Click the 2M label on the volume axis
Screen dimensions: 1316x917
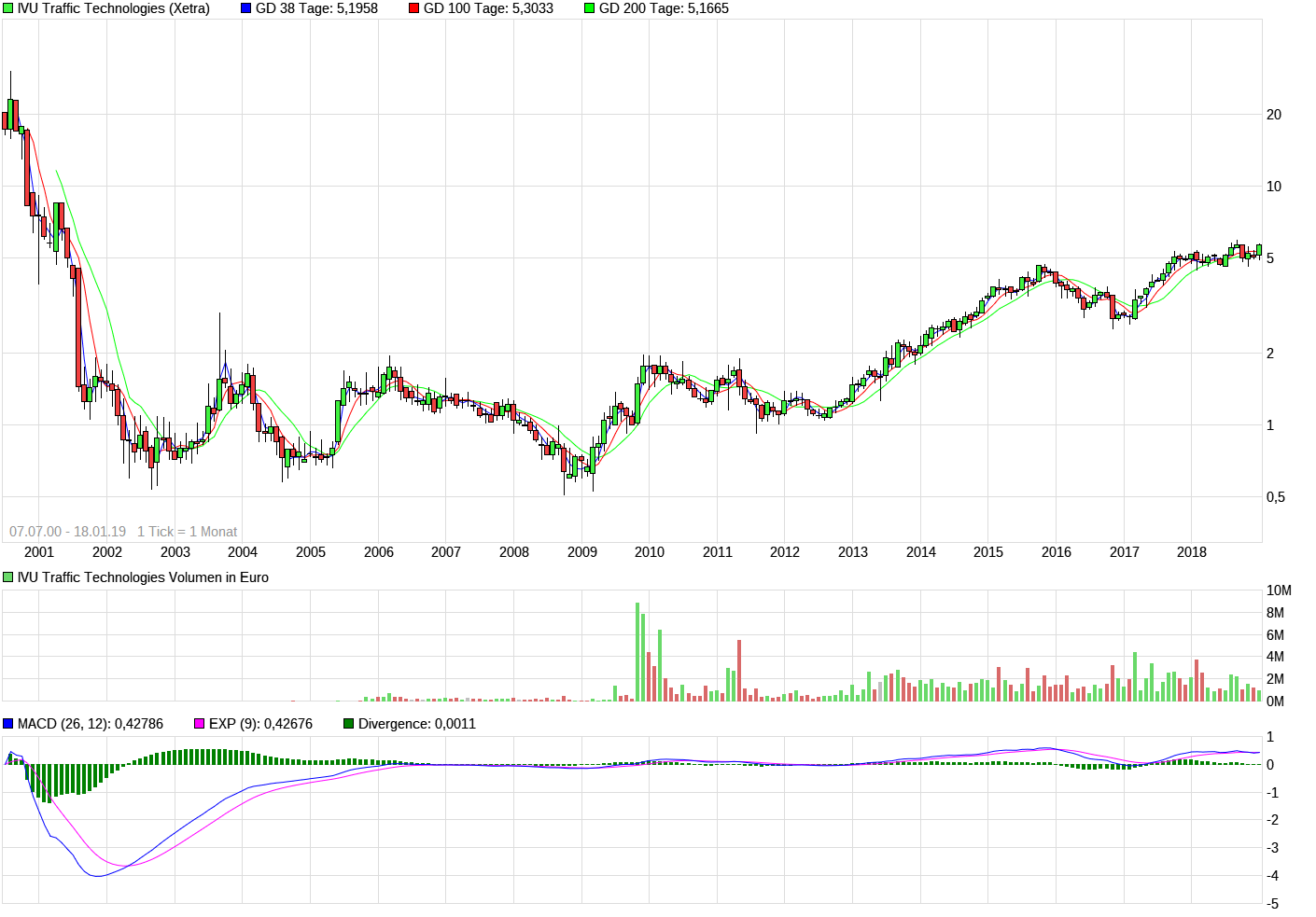click(1275, 679)
